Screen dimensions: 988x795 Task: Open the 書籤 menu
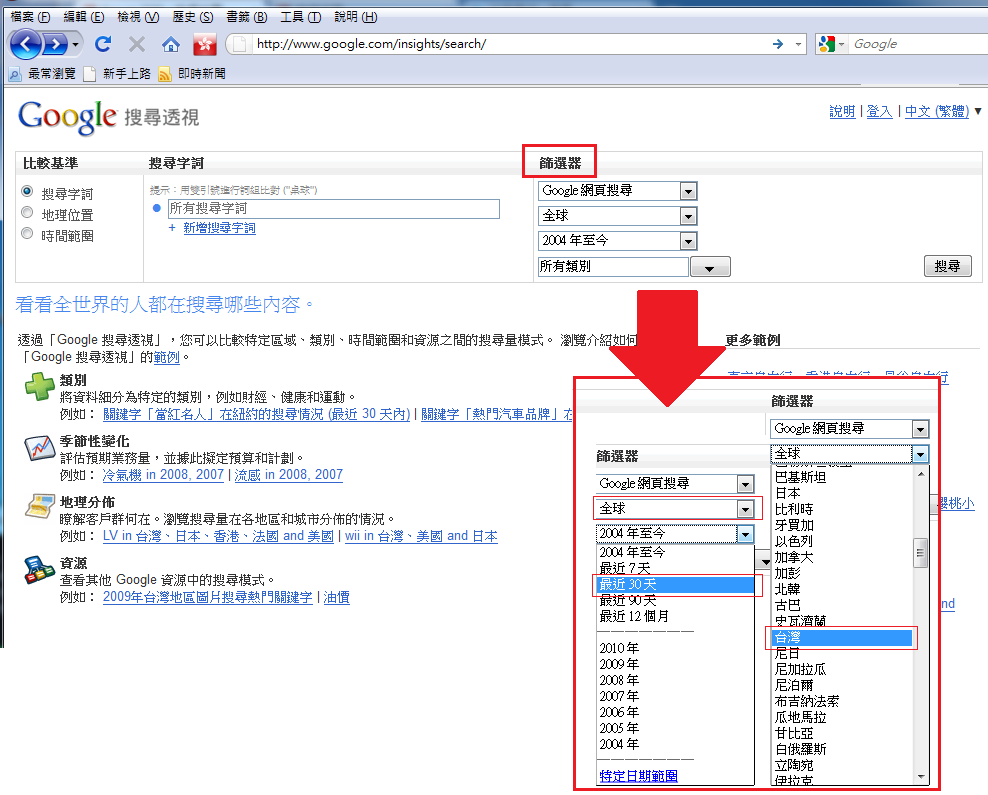[x=246, y=17]
